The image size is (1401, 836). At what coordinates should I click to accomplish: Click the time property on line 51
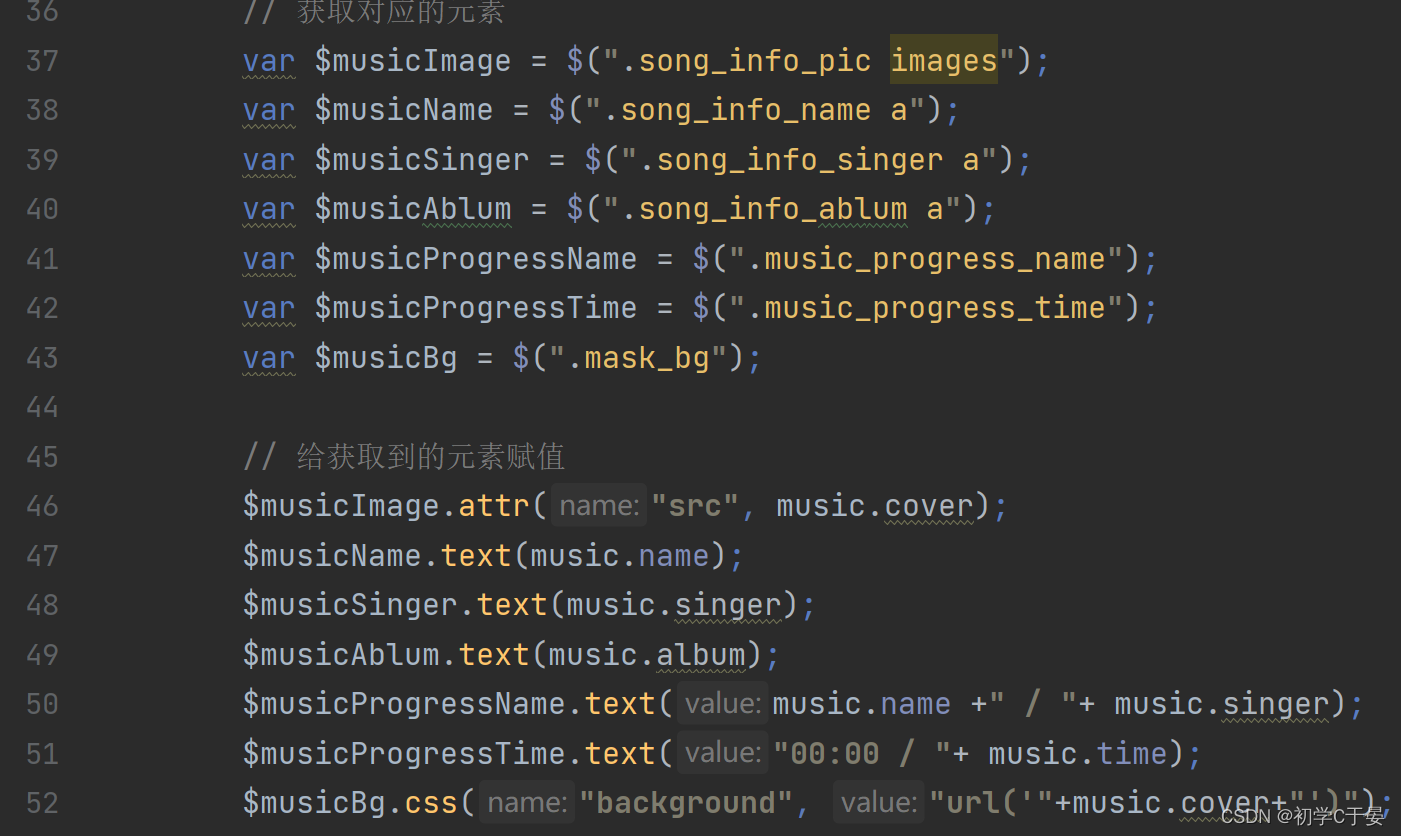[1132, 754]
